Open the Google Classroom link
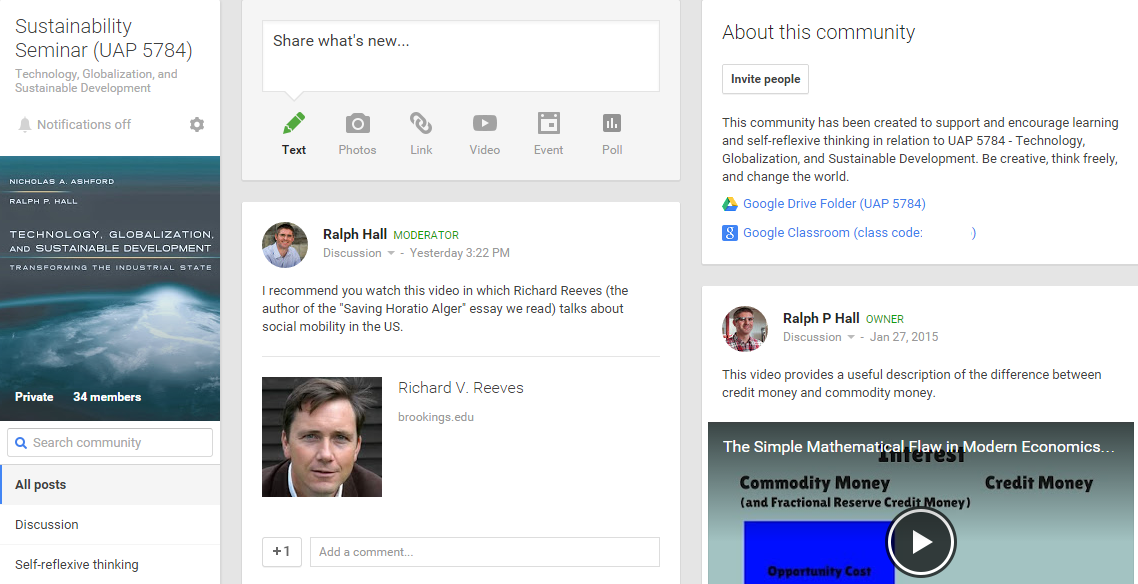 tap(832, 233)
